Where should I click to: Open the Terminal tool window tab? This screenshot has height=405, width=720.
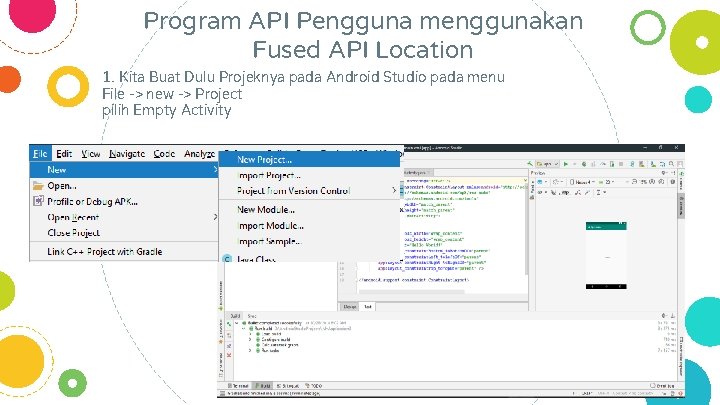click(x=238, y=386)
